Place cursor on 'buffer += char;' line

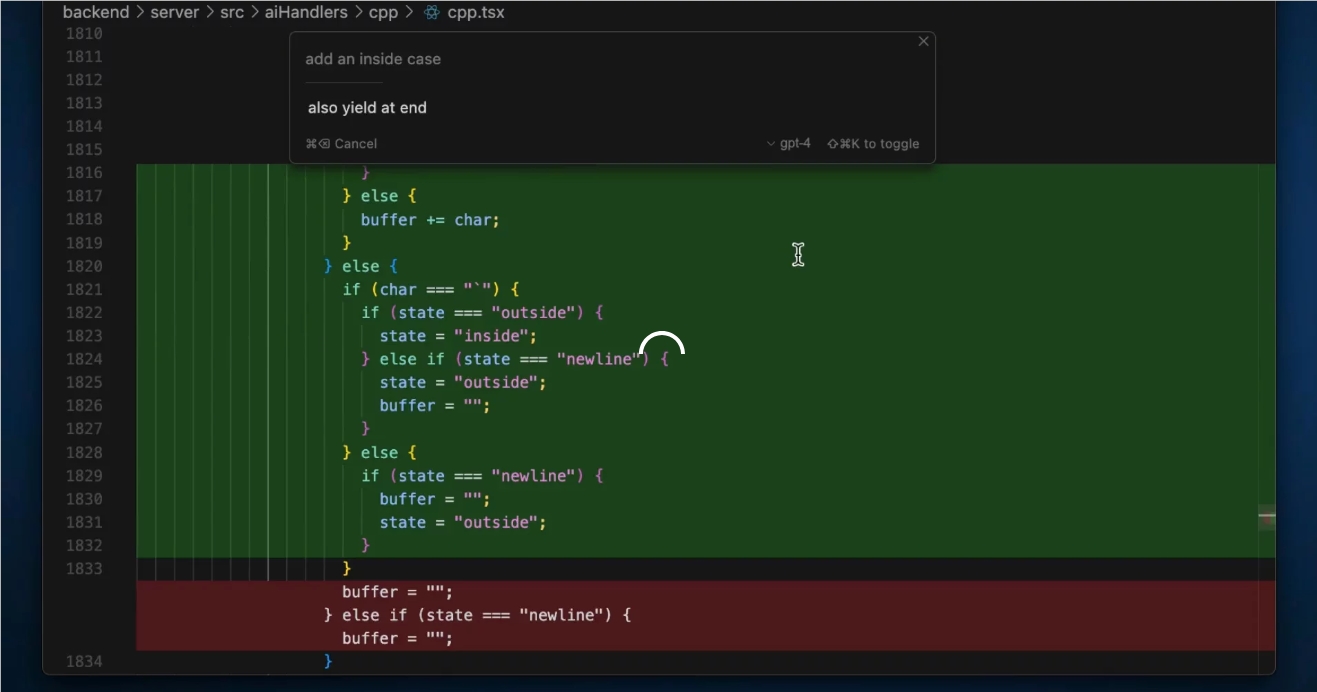[430, 220]
